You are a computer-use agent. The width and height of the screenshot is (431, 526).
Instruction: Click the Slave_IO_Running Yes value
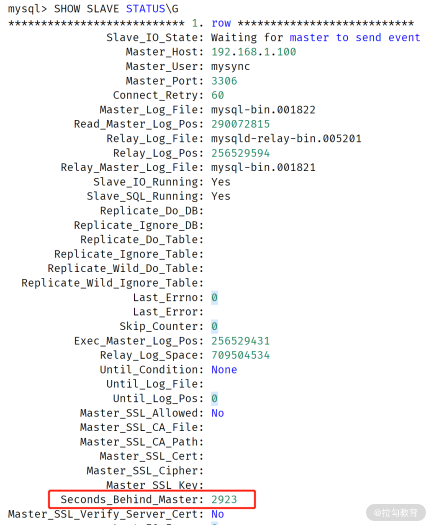coord(221,182)
